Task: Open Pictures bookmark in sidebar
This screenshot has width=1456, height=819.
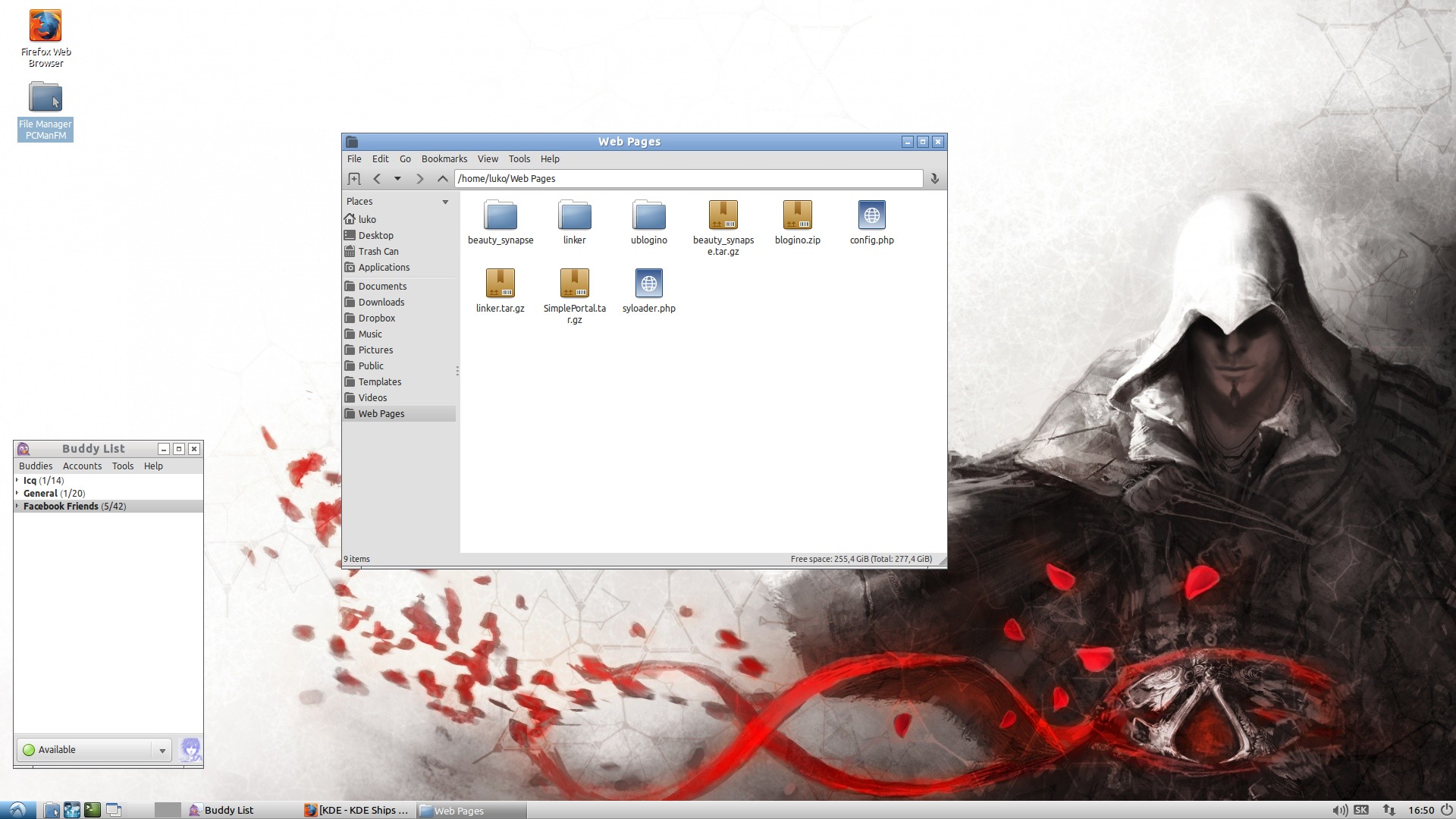Action: [x=399, y=350]
